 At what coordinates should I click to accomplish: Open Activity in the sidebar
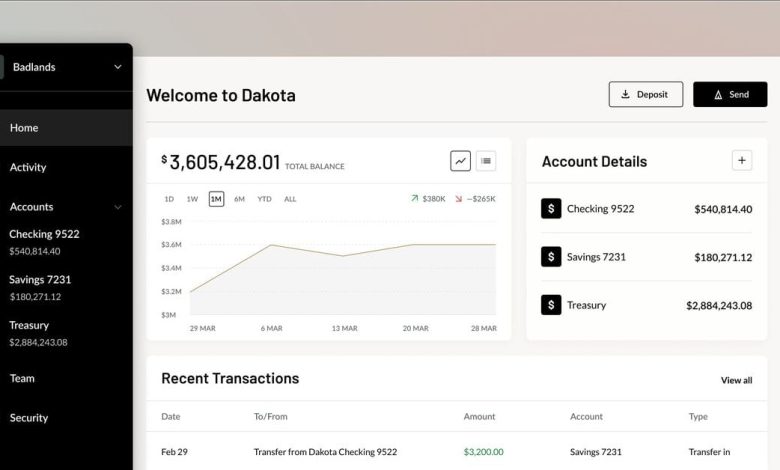coord(28,167)
